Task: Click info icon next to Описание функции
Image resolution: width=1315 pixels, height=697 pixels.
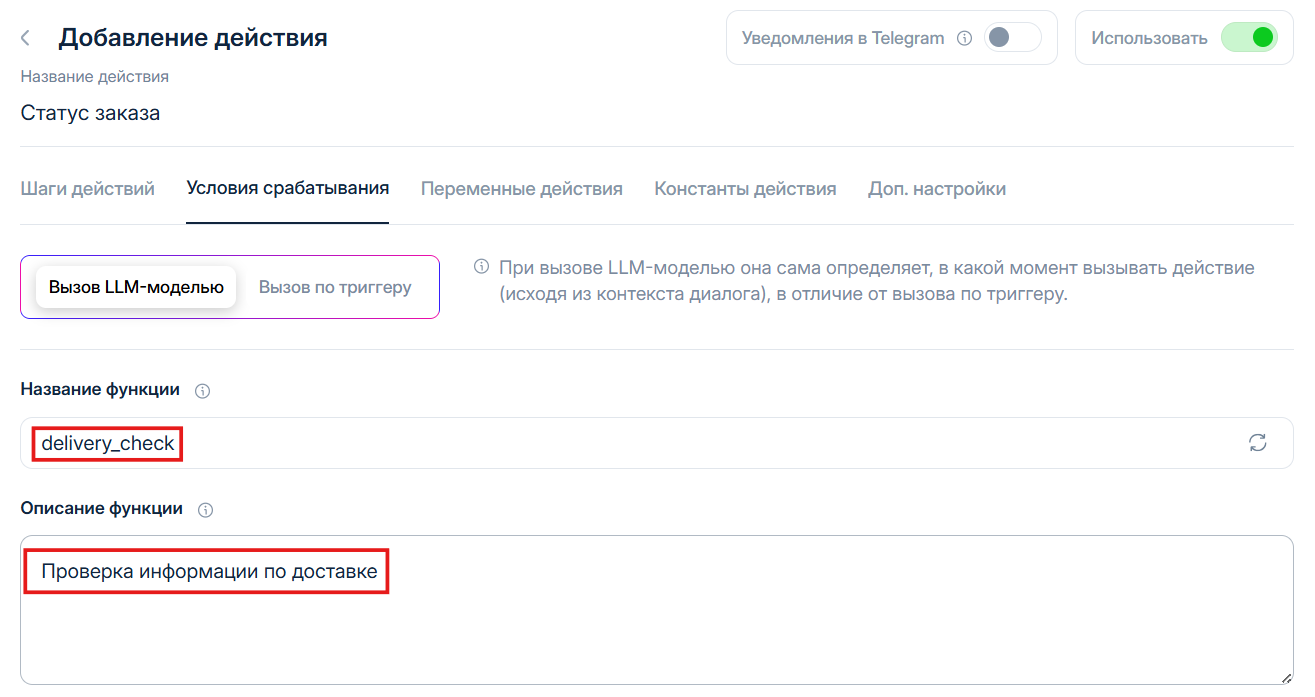Action: 205,510
